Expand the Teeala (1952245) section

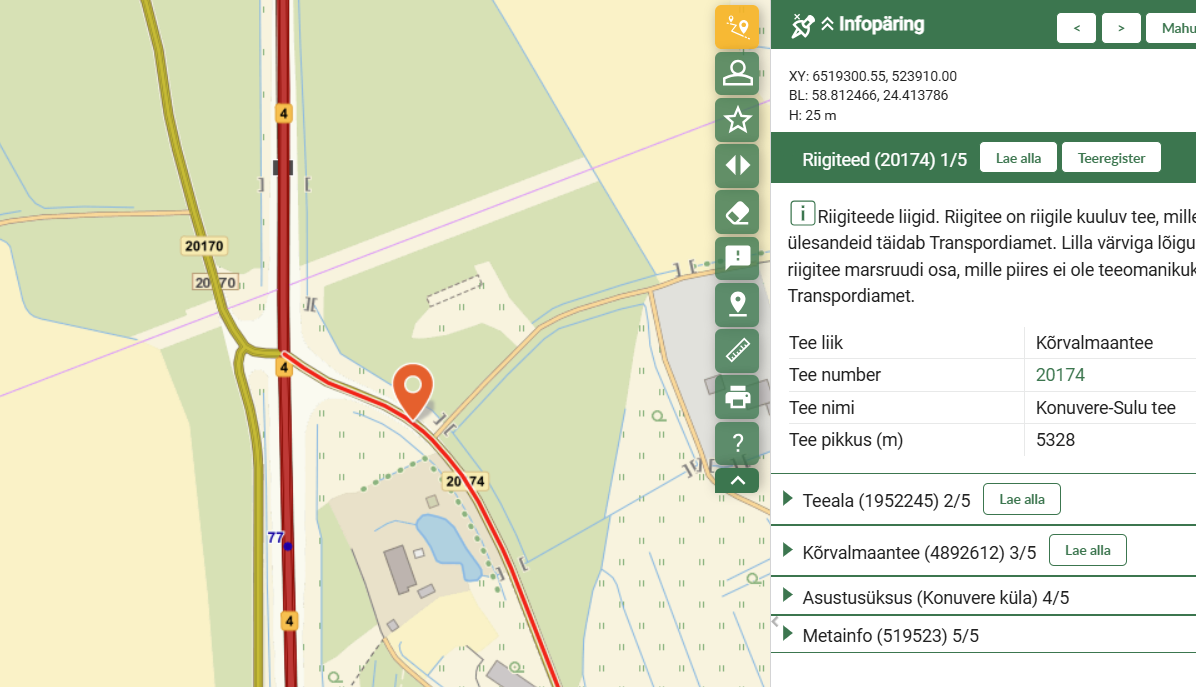788,499
